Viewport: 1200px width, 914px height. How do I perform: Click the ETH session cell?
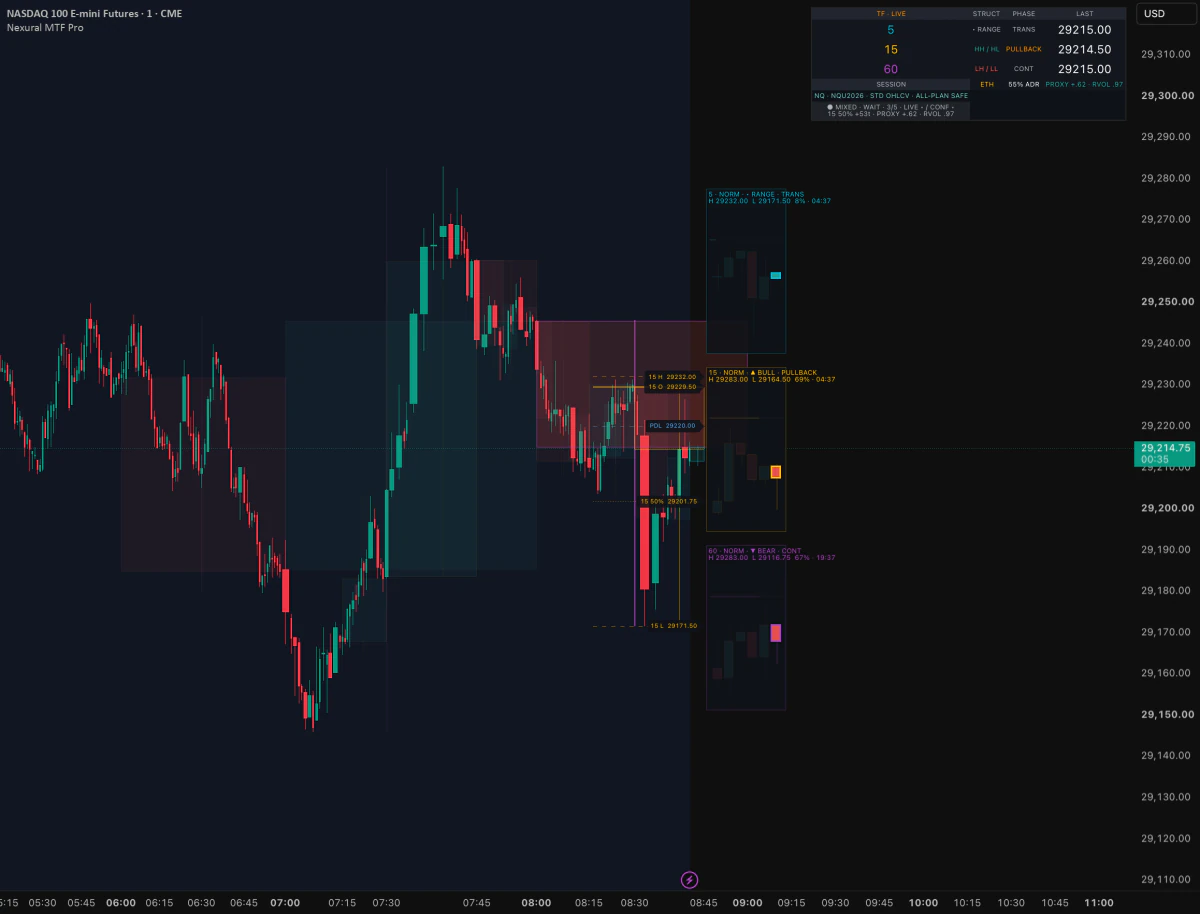click(x=987, y=84)
